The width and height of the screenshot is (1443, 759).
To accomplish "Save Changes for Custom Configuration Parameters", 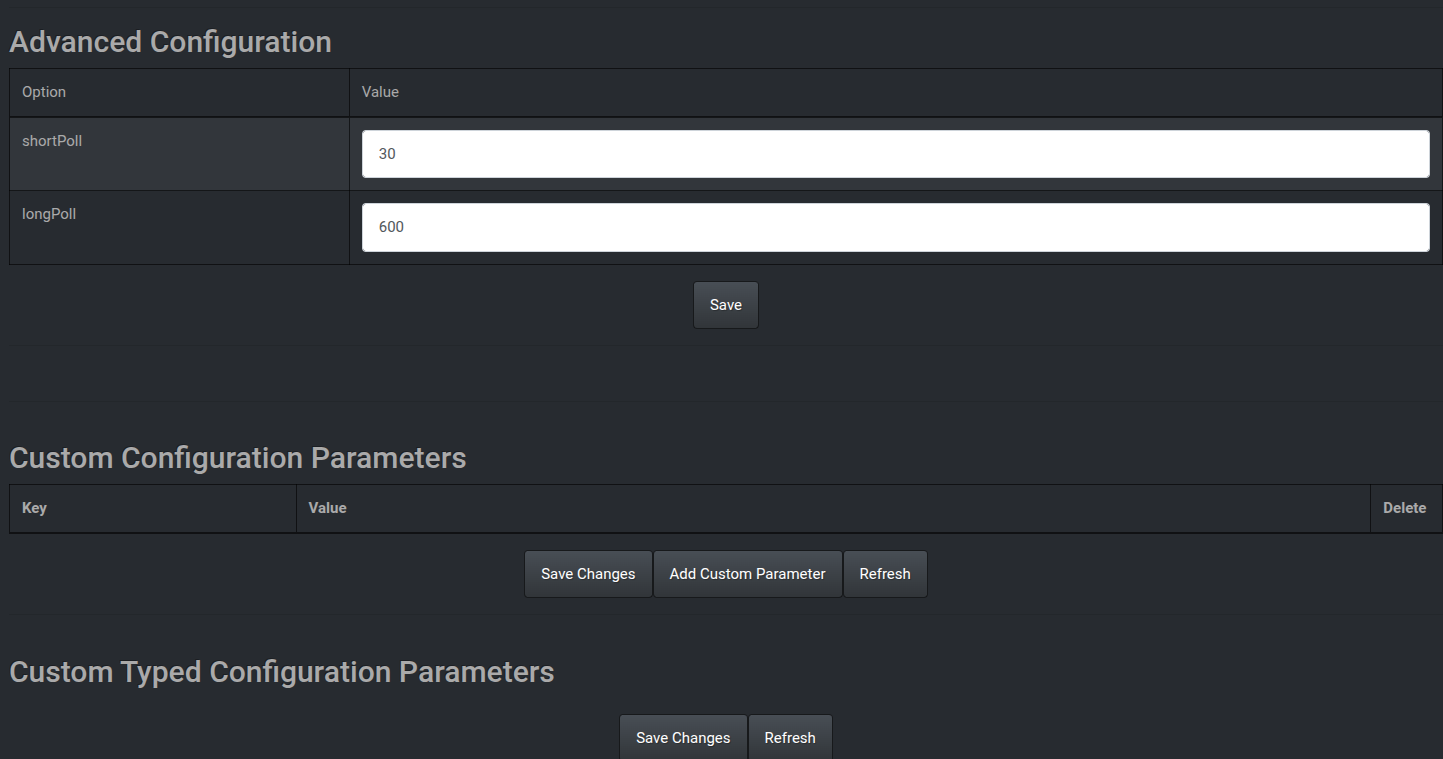I will pos(588,574).
